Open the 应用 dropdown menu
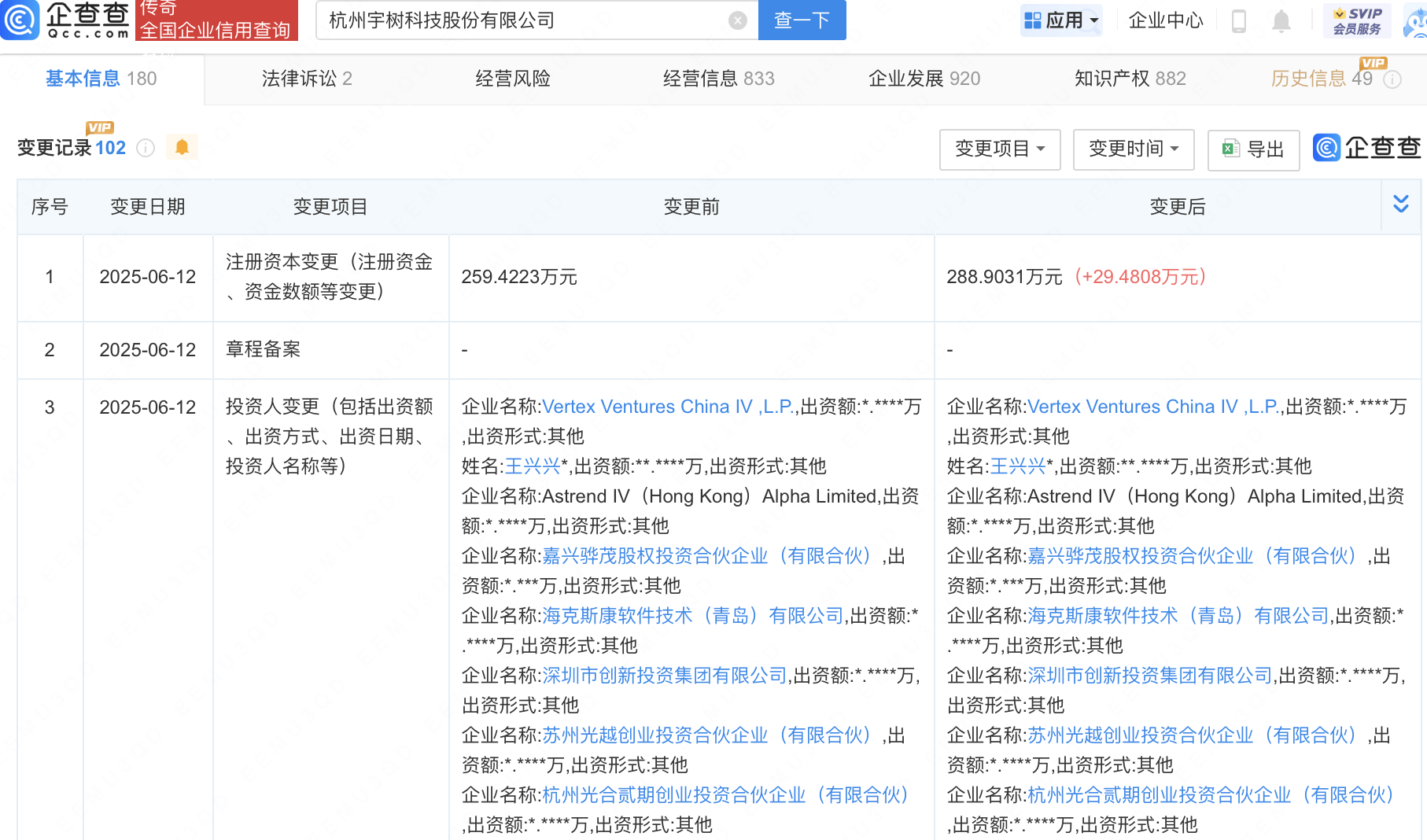 1061,20
